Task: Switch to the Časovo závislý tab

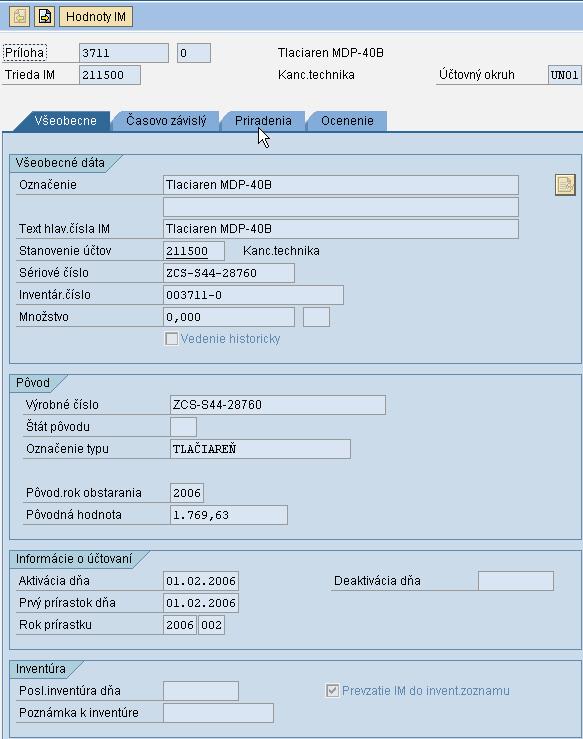Action: pyautogui.click(x=166, y=121)
